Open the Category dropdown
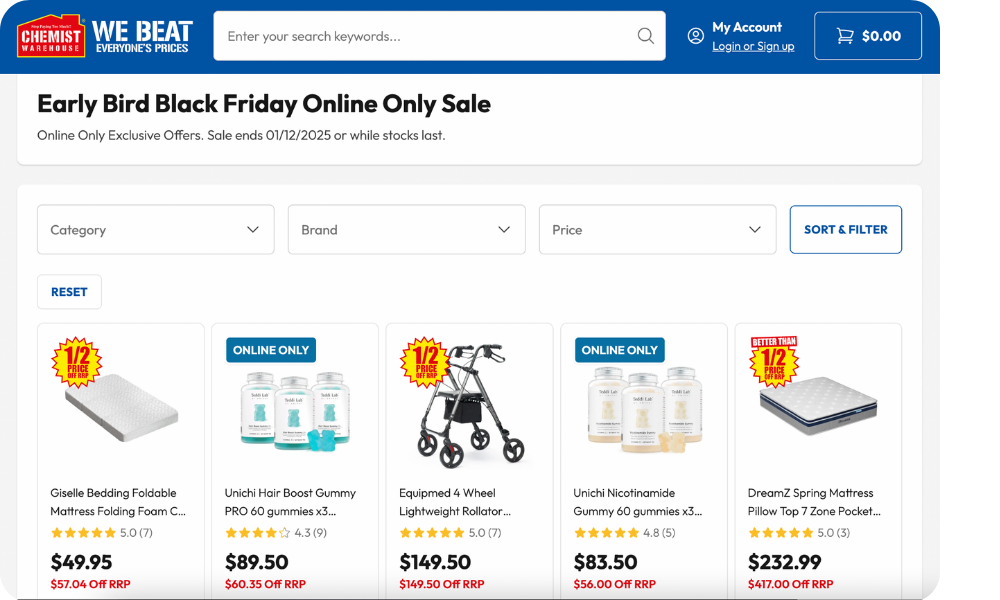Screen dimensions: 1000x600 pyautogui.click(x=155, y=229)
